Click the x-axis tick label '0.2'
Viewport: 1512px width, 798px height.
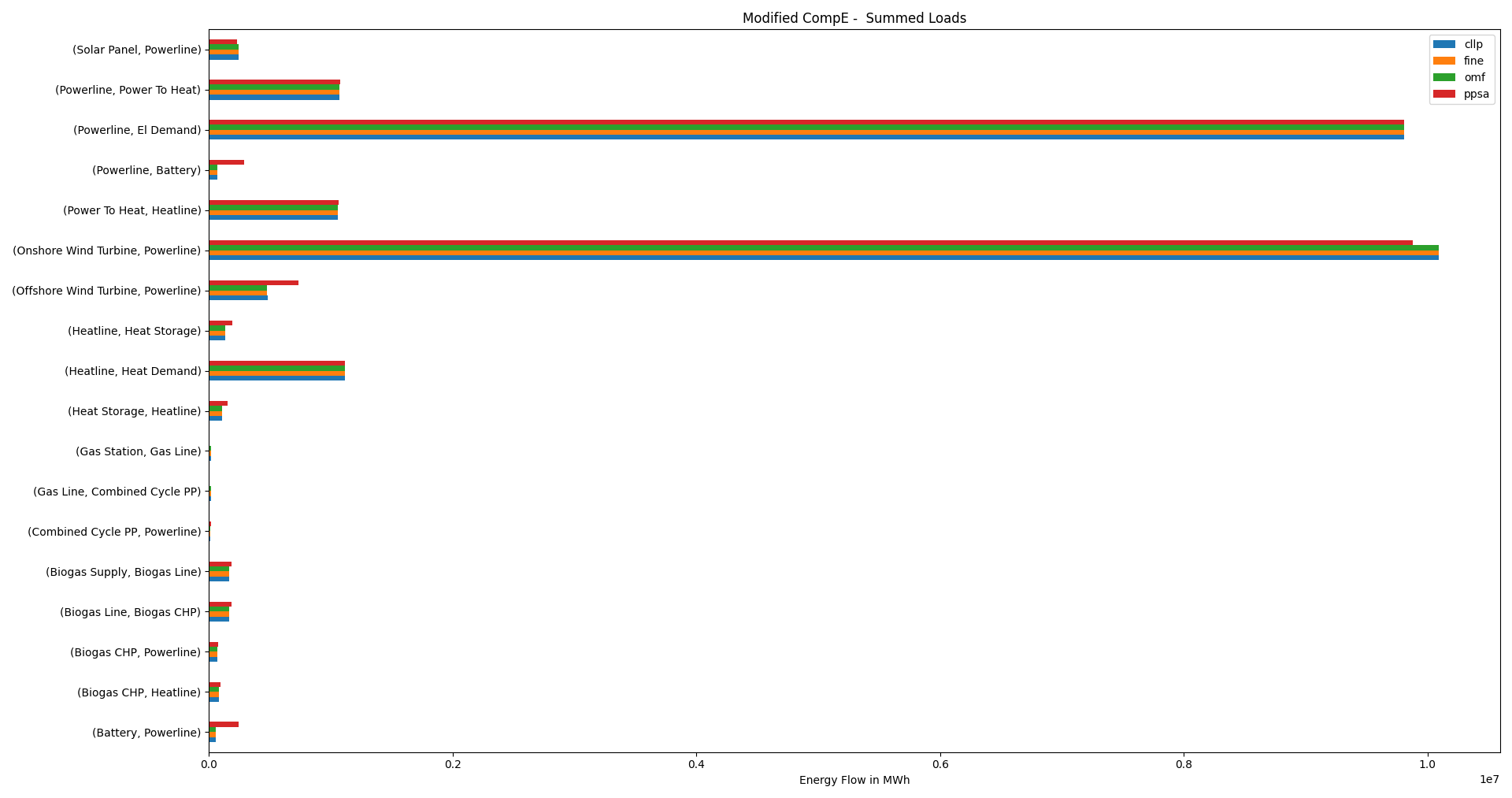(453, 763)
